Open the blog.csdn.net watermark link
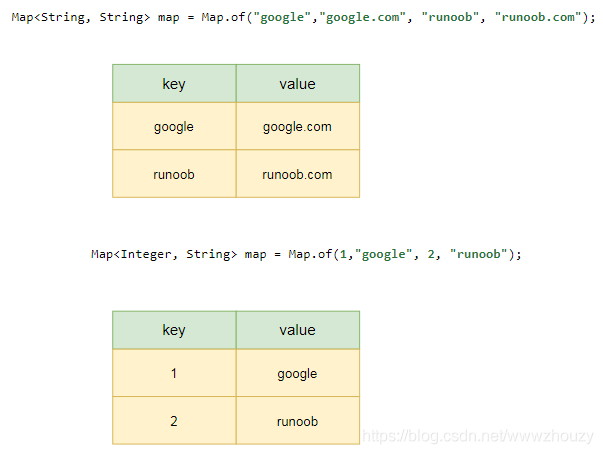This screenshot has height=454, width=603. (x=478, y=437)
